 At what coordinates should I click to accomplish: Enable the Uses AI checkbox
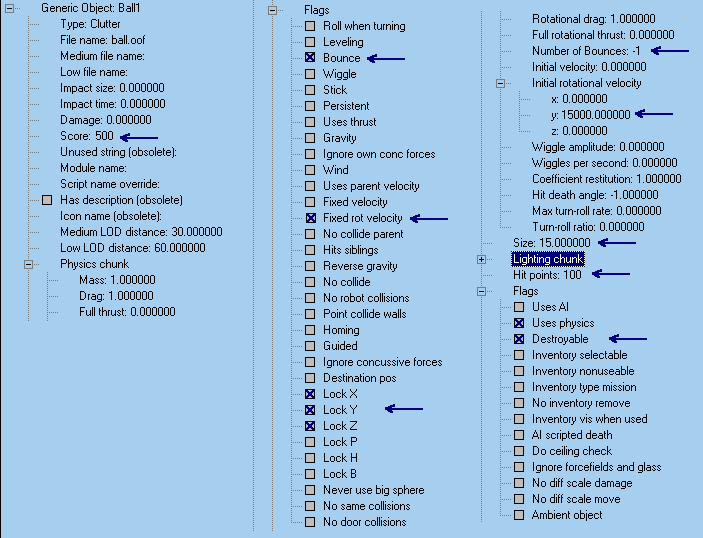(519, 307)
